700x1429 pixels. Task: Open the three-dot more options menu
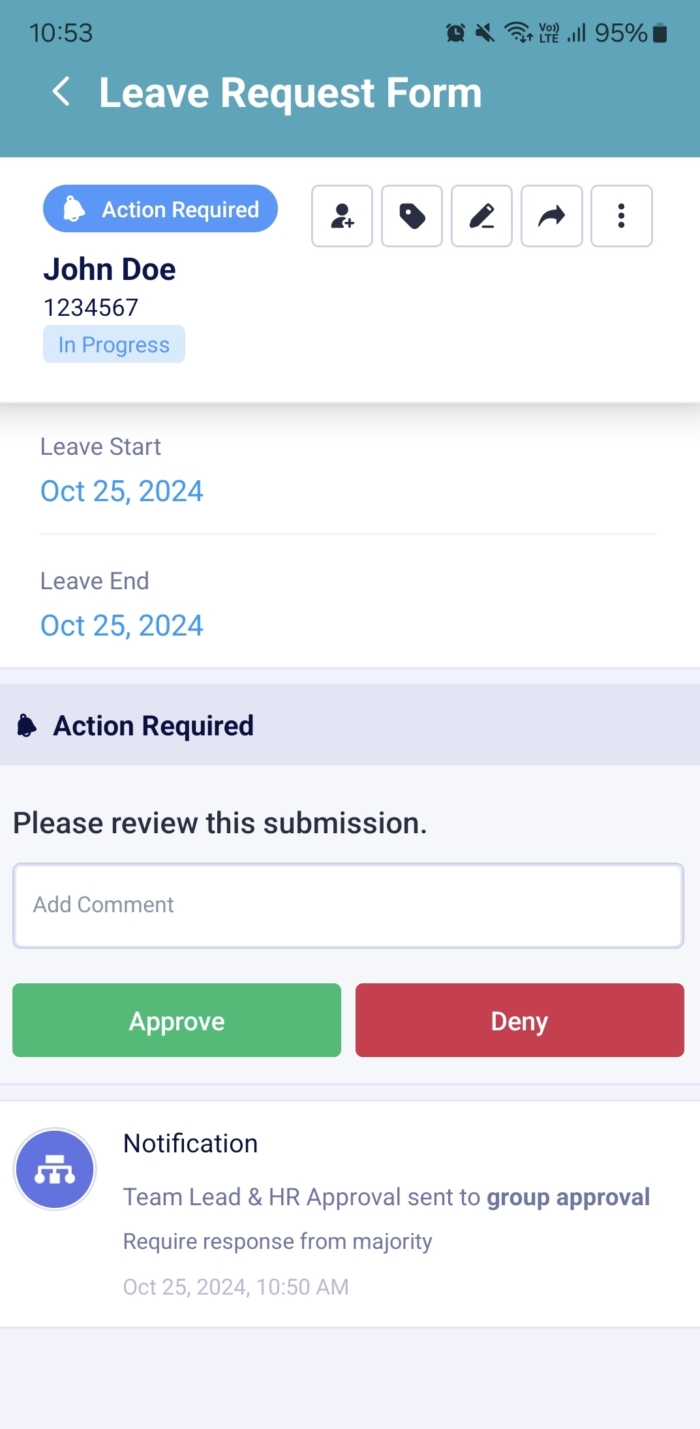tap(622, 216)
